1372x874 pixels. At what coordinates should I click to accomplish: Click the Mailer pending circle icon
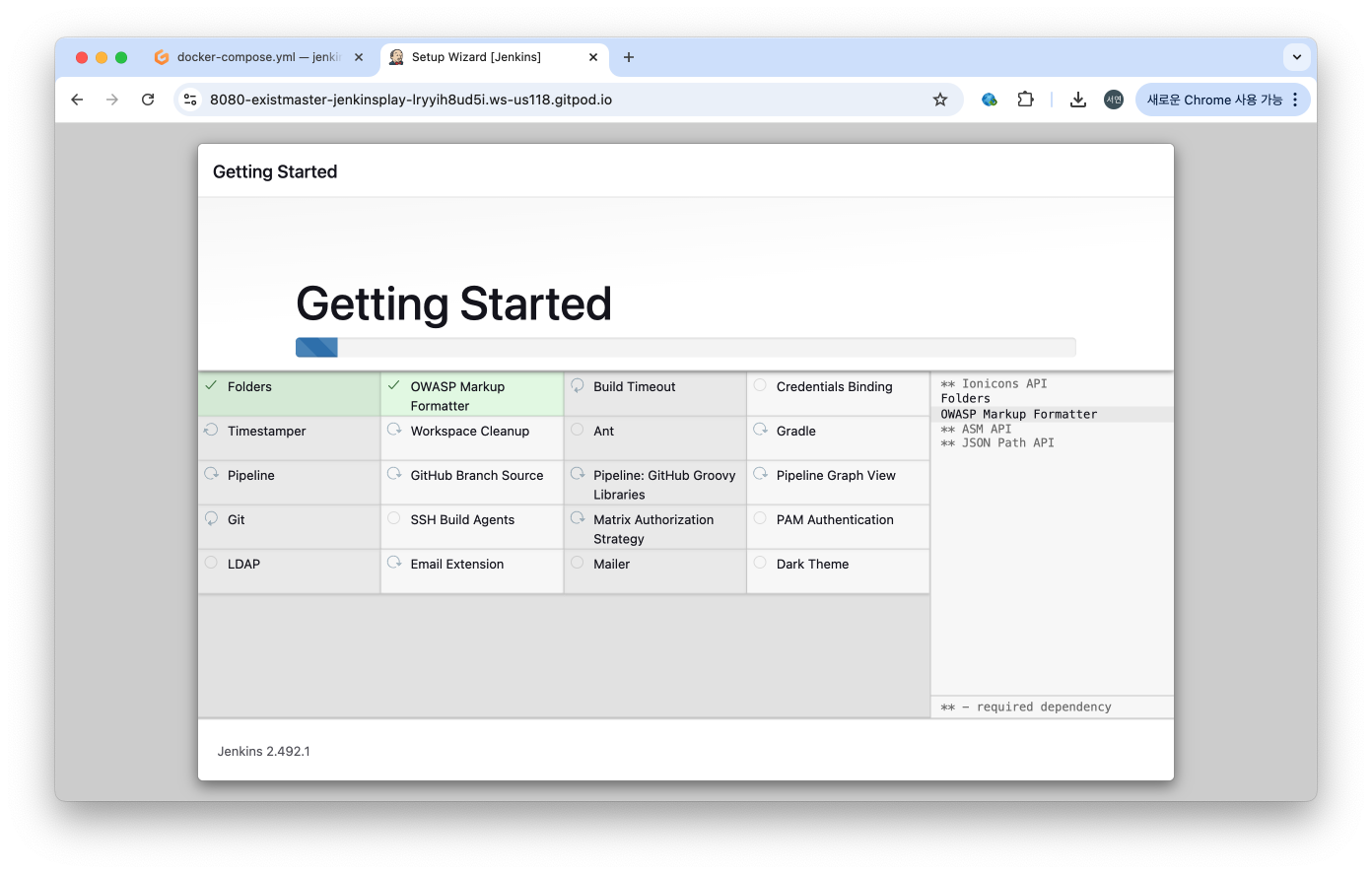[x=578, y=563]
